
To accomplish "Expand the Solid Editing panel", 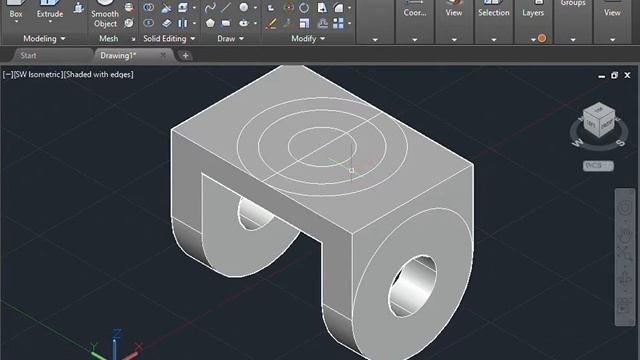I will [169, 38].
